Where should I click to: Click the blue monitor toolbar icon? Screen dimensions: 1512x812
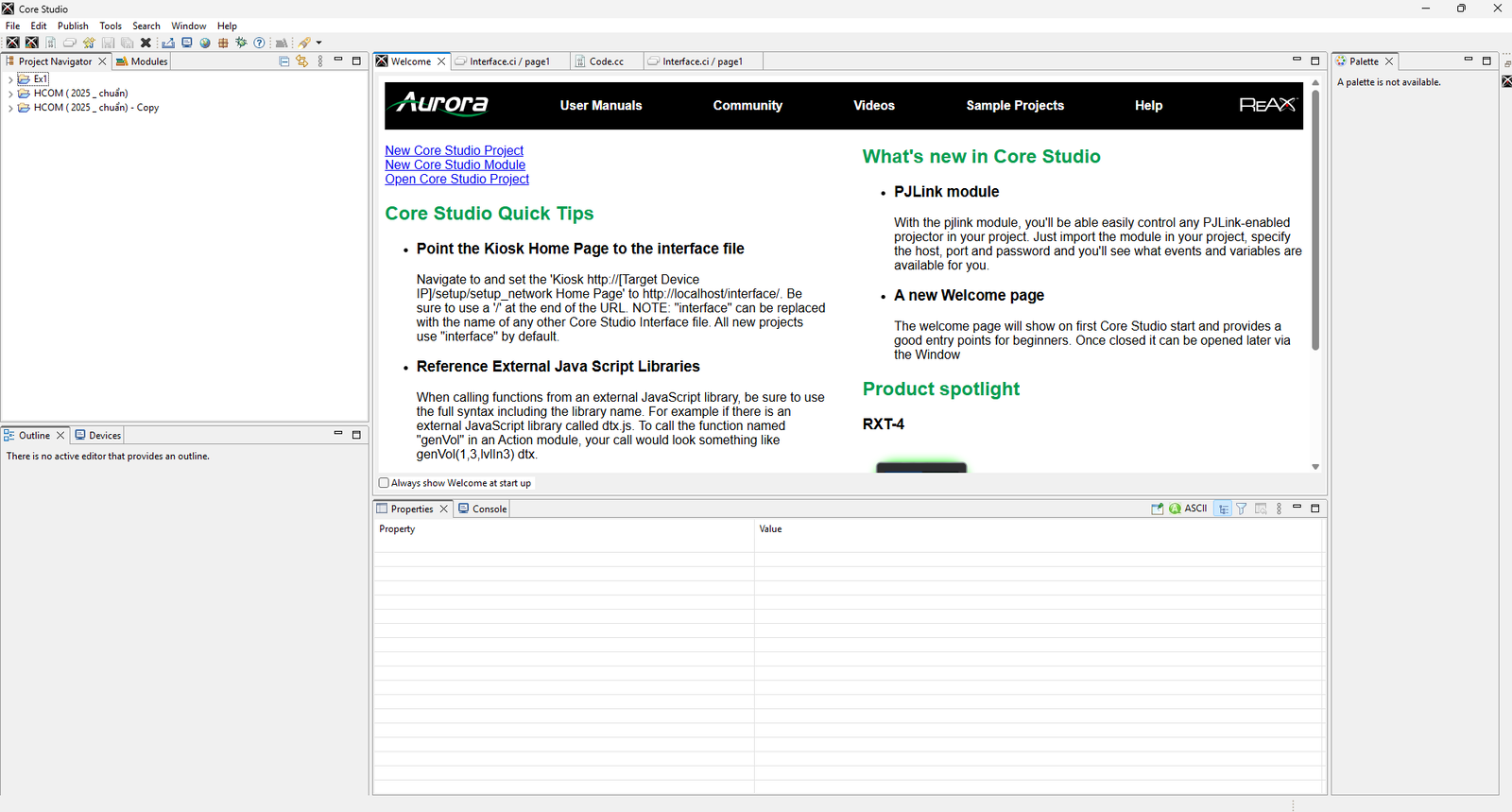click(187, 43)
